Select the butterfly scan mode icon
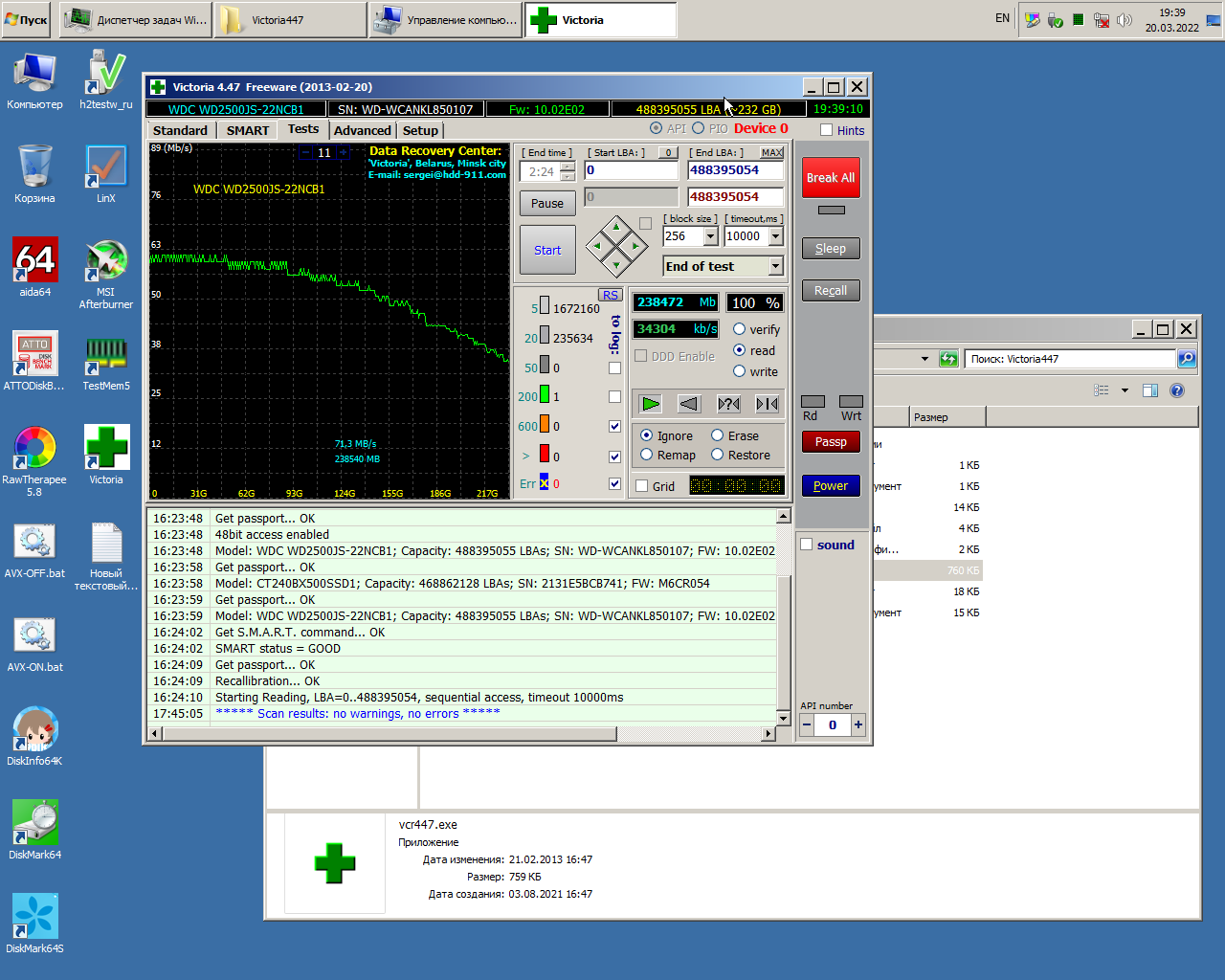The width and height of the screenshot is (1225, 980). click(x=767, y=404)
